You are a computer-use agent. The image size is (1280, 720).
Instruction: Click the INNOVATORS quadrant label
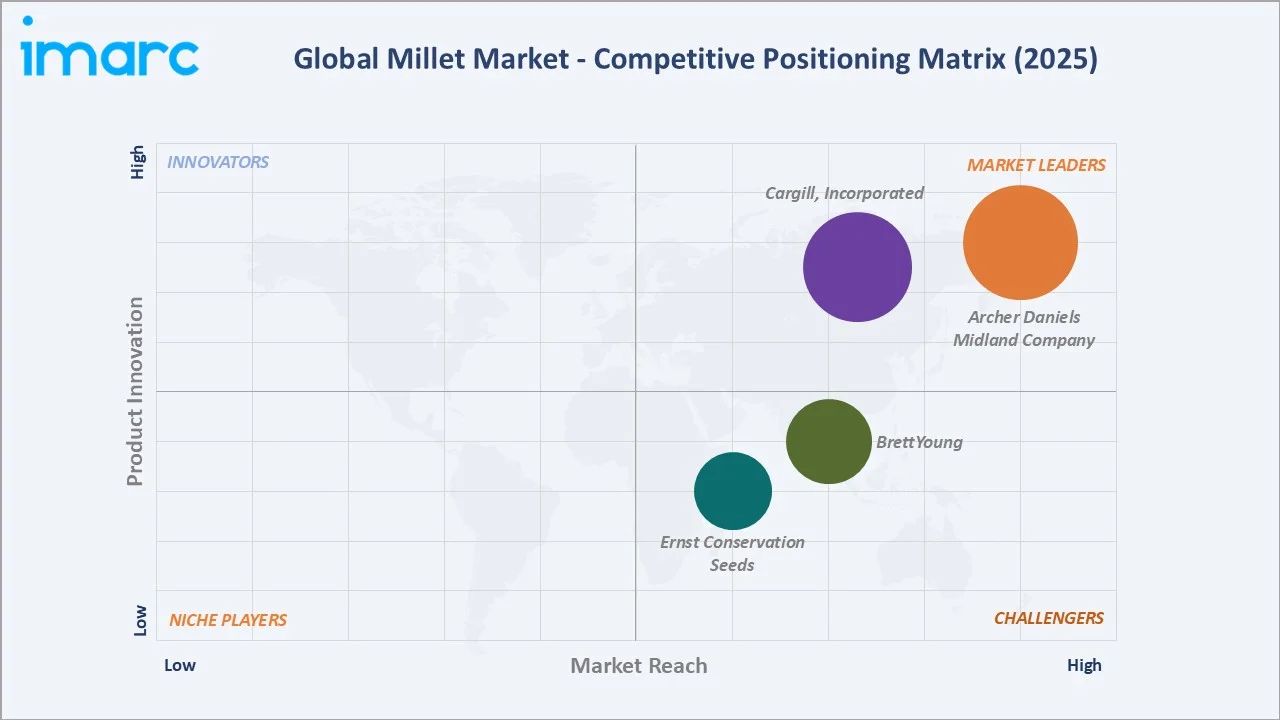click(x=218, y=162)
